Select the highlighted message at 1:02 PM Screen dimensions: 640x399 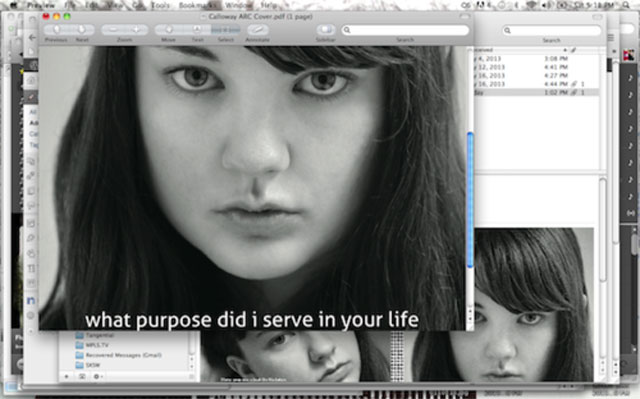(x=535, y=93)
